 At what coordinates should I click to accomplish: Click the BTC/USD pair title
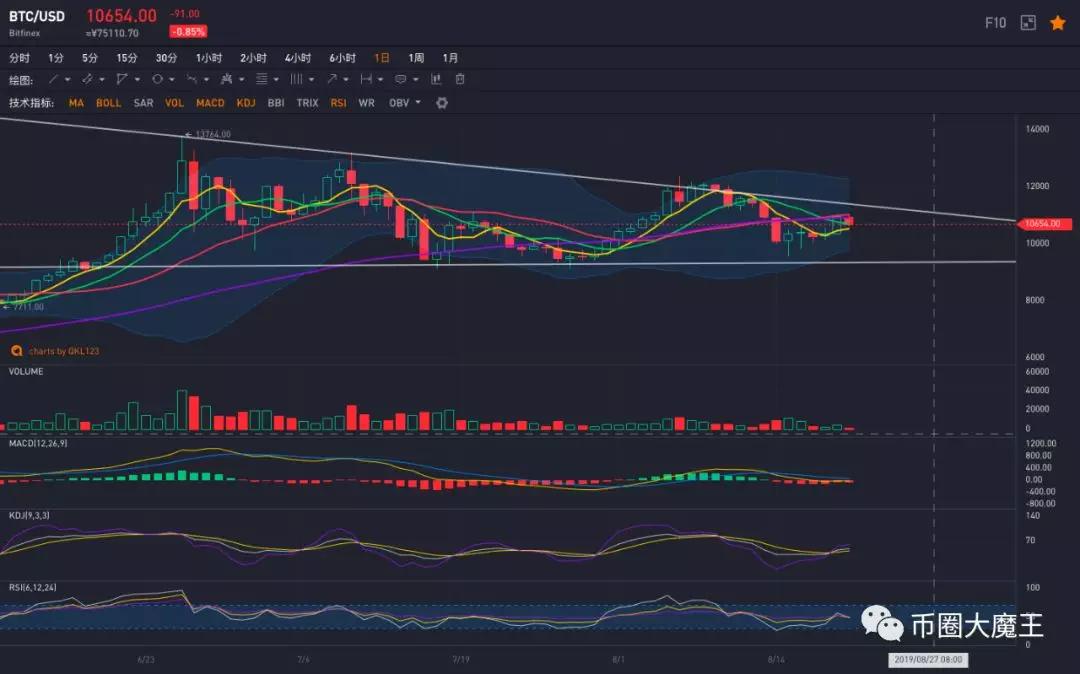pyautogui.click(x=37, y=16)
